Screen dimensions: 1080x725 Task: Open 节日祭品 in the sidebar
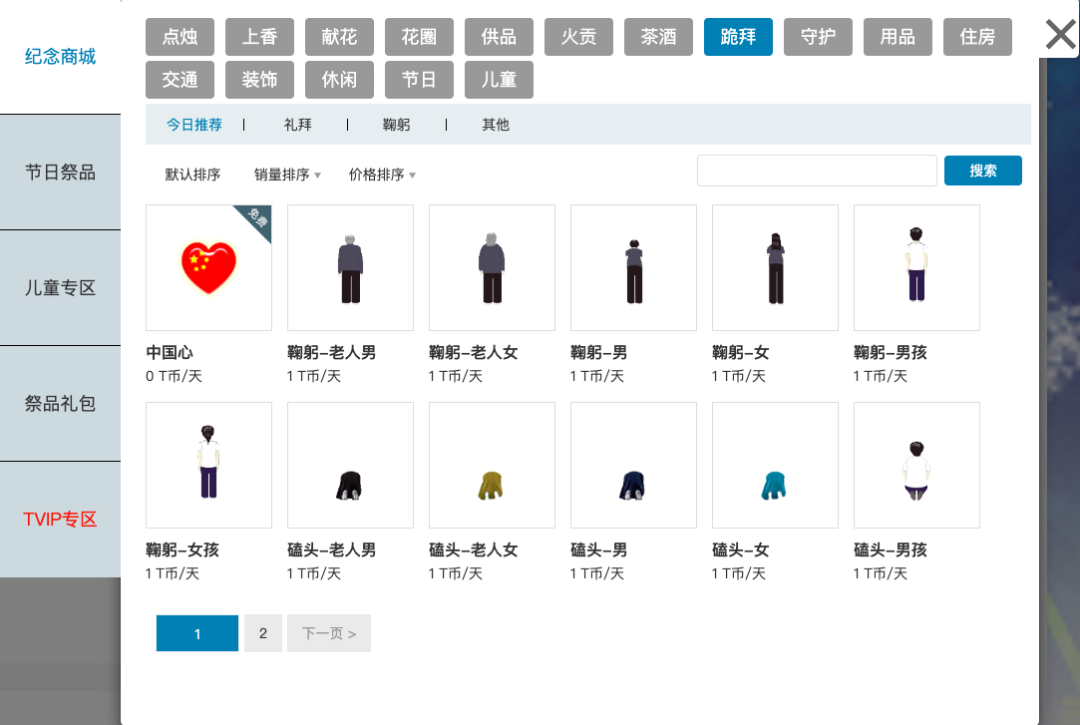(61, 172)
